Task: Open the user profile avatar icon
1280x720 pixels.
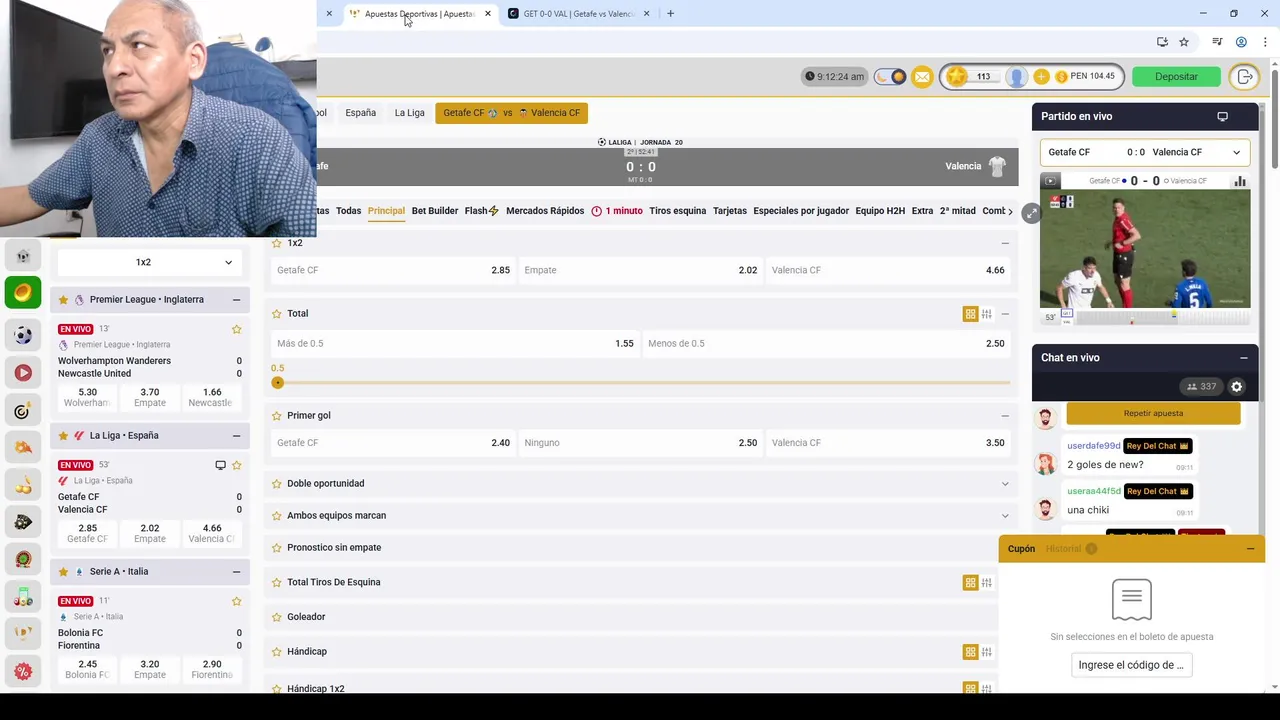Action: [1016, 77]
